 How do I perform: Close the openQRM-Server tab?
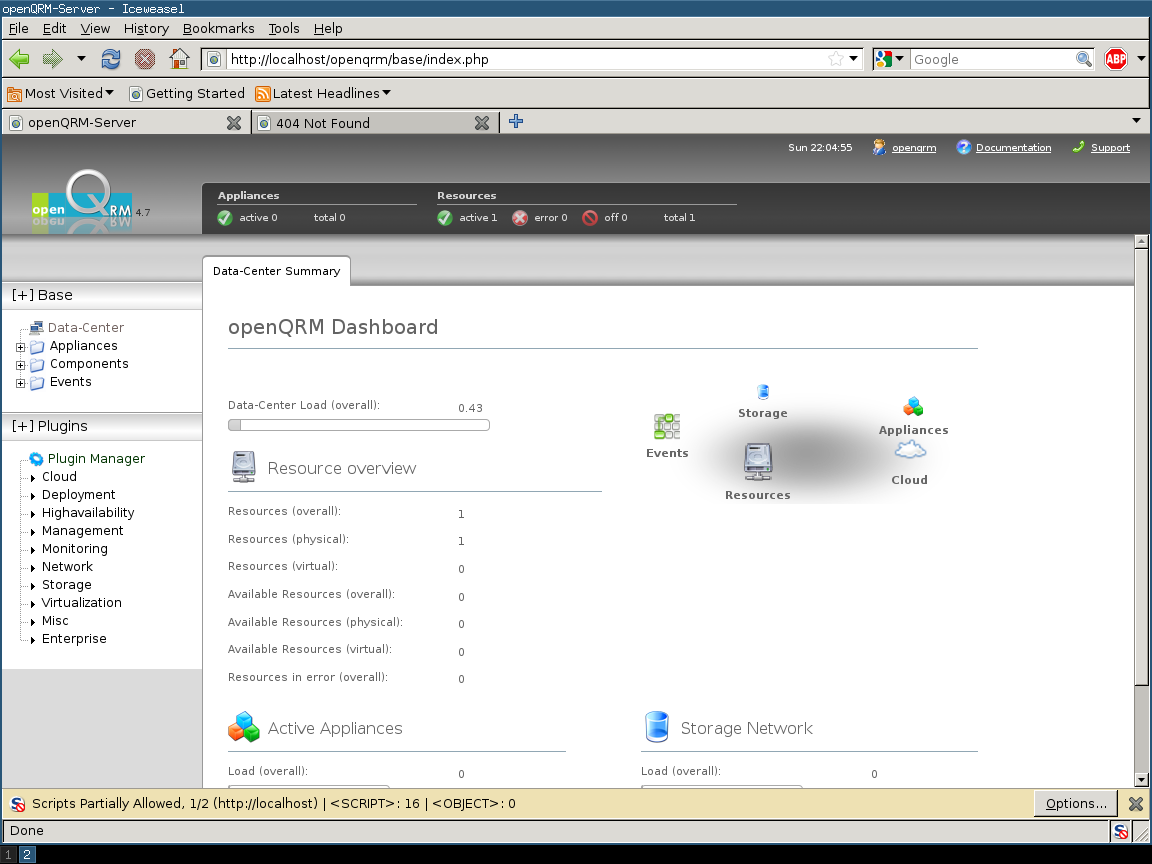click(234, 123)
